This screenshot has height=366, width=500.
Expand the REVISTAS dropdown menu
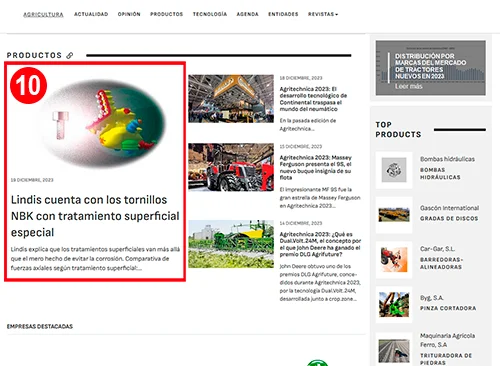[323, 14]
